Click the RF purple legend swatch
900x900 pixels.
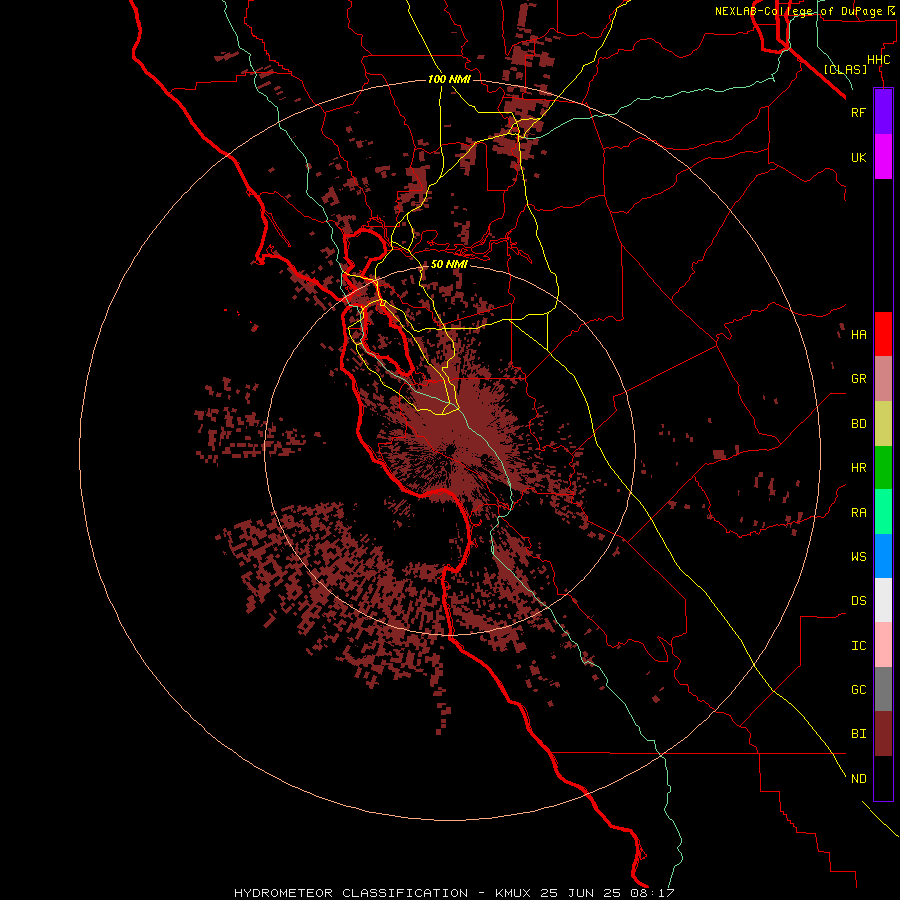883,112
